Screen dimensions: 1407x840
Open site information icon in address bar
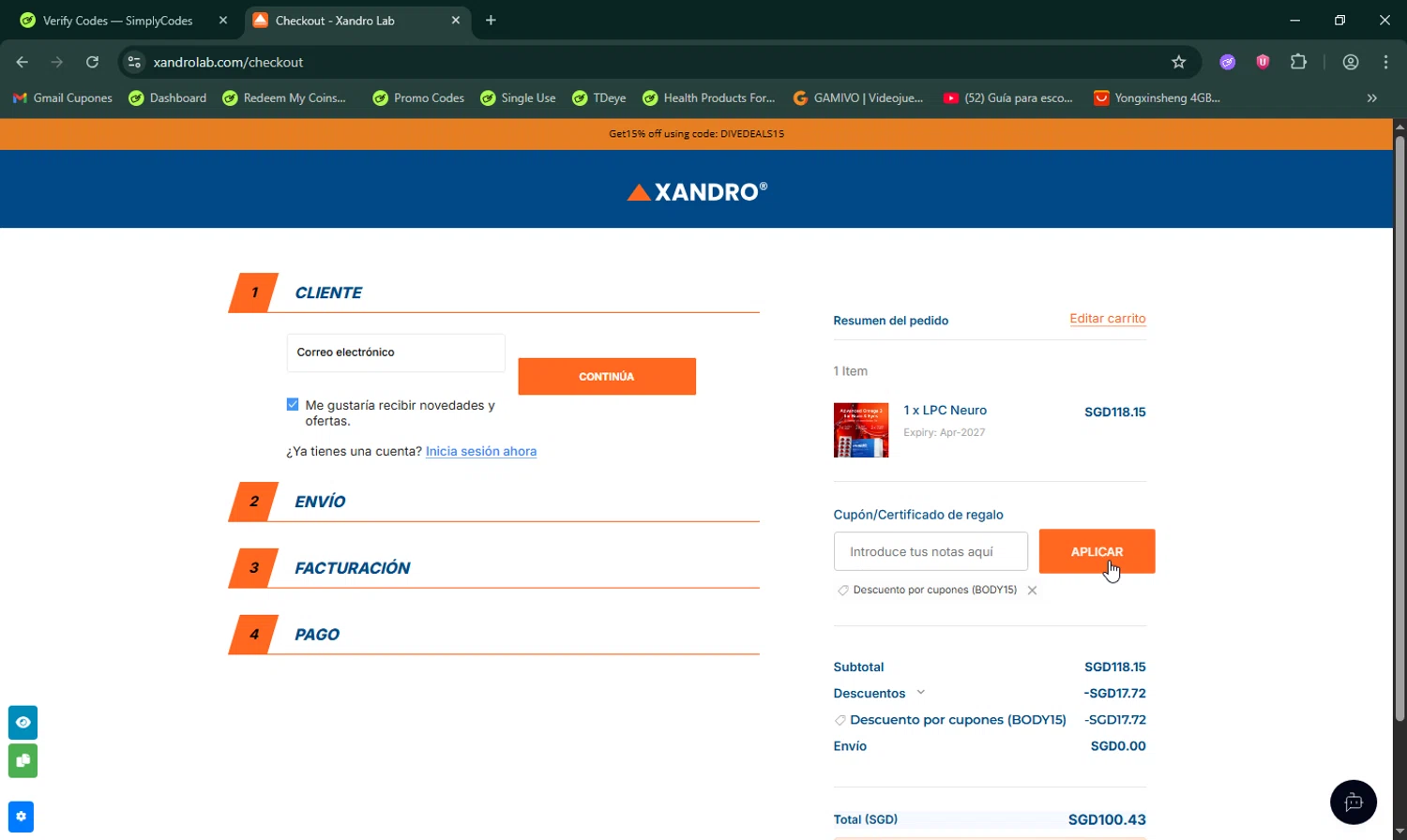[134, 62]
